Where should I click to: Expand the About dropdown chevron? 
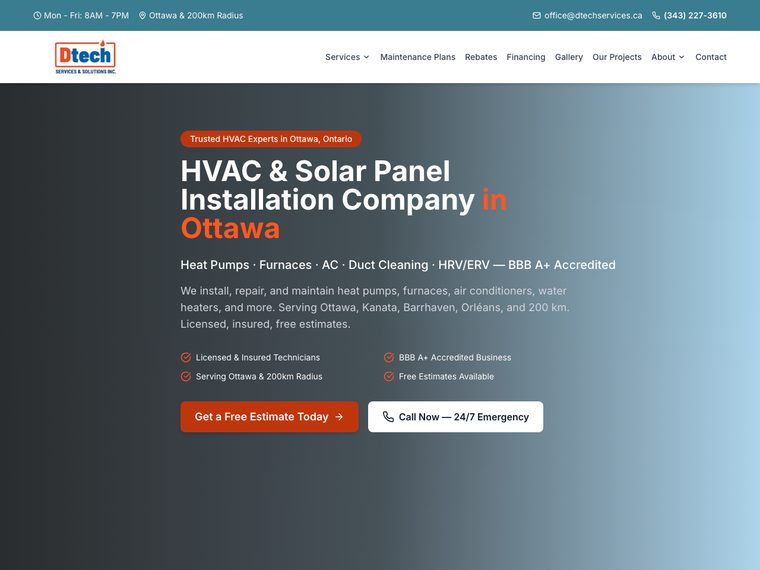681,57
